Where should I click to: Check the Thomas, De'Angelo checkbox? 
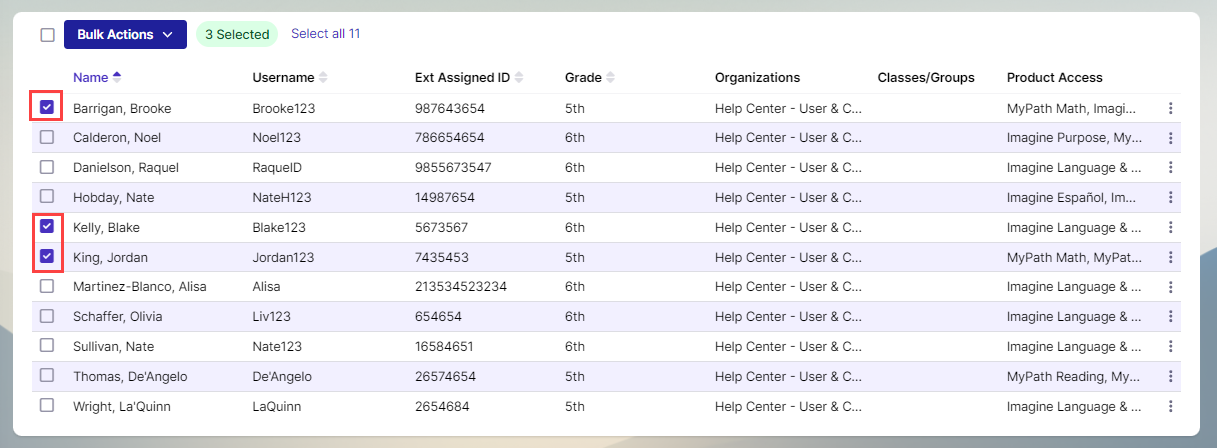point(47,375)
